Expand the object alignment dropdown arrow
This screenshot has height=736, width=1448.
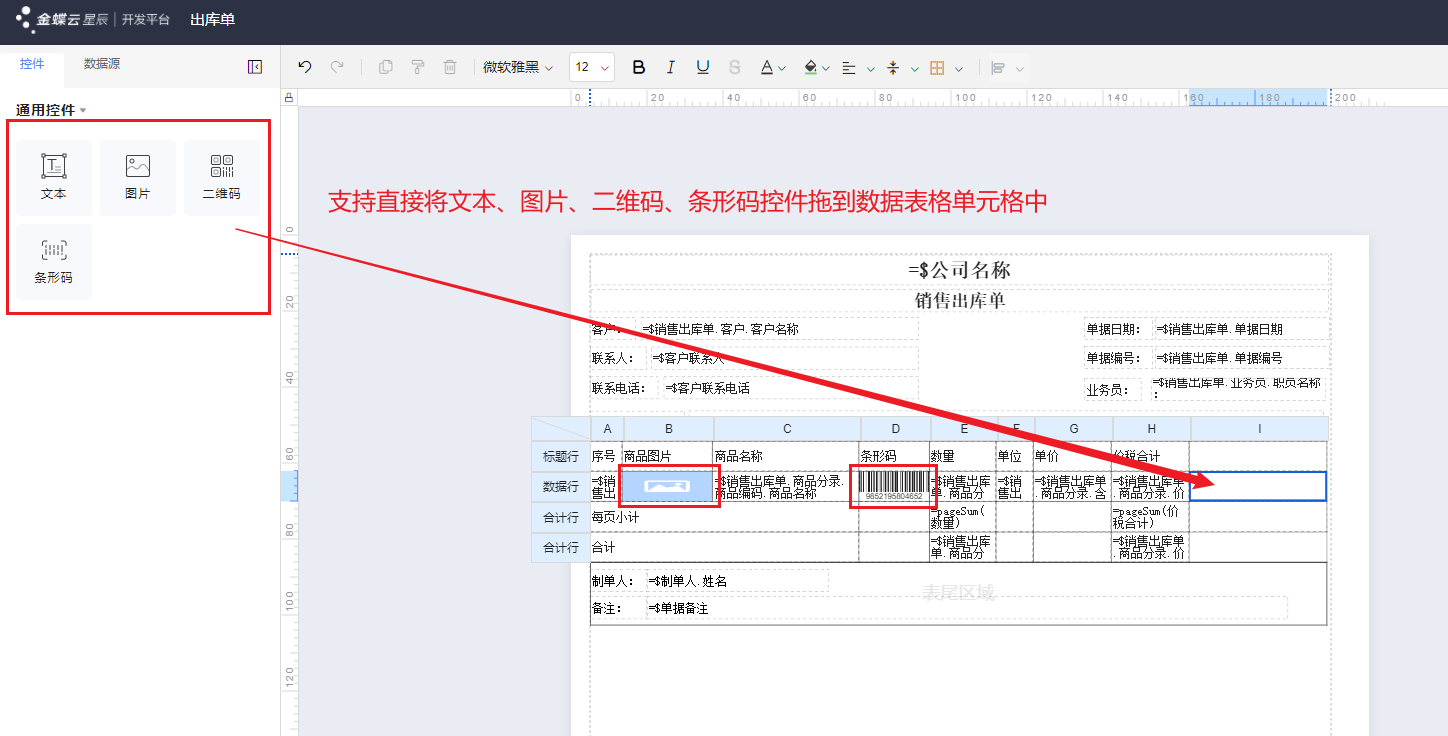point(1020,68)
